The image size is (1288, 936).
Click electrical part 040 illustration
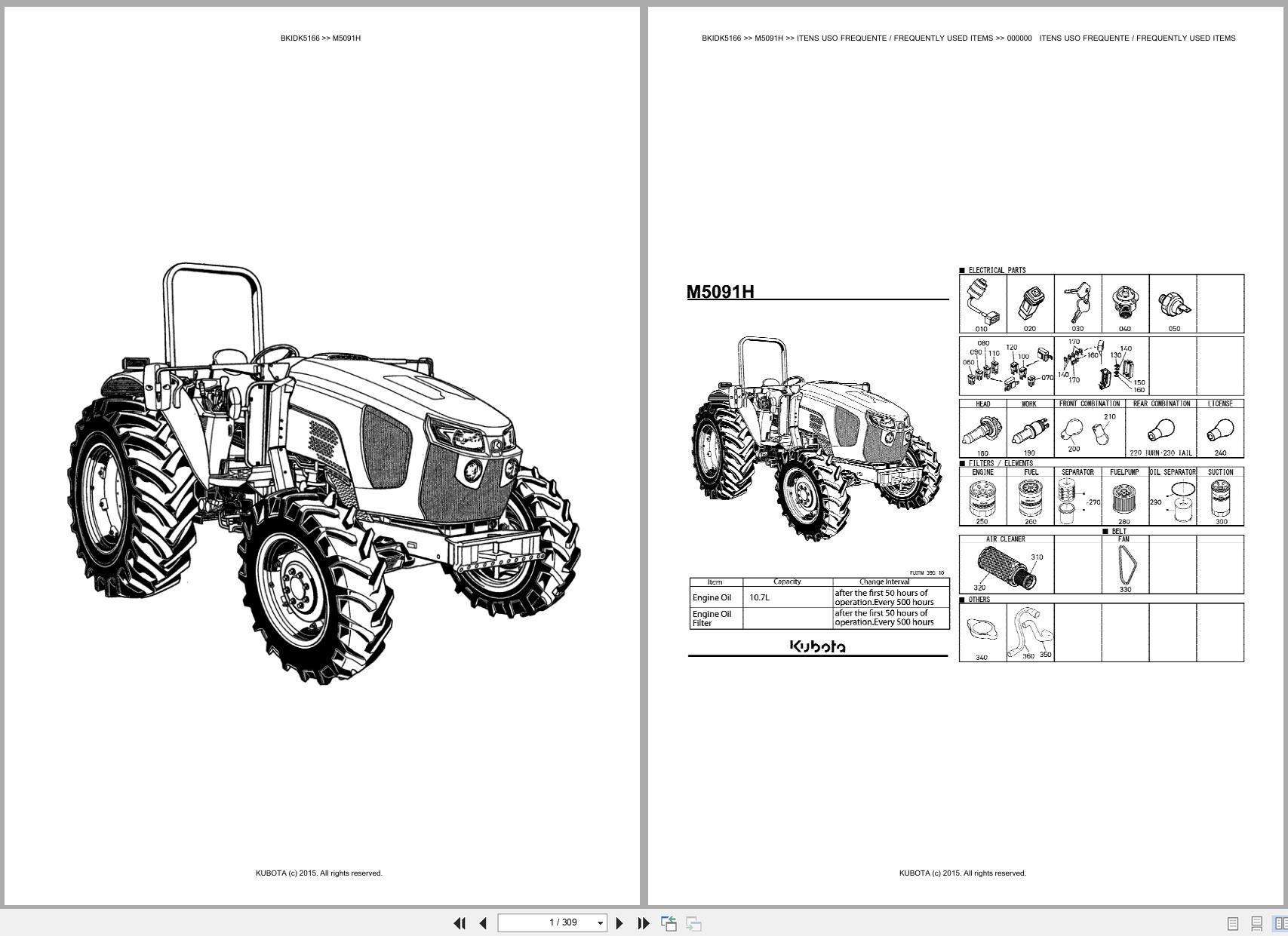click(1125, 303)
